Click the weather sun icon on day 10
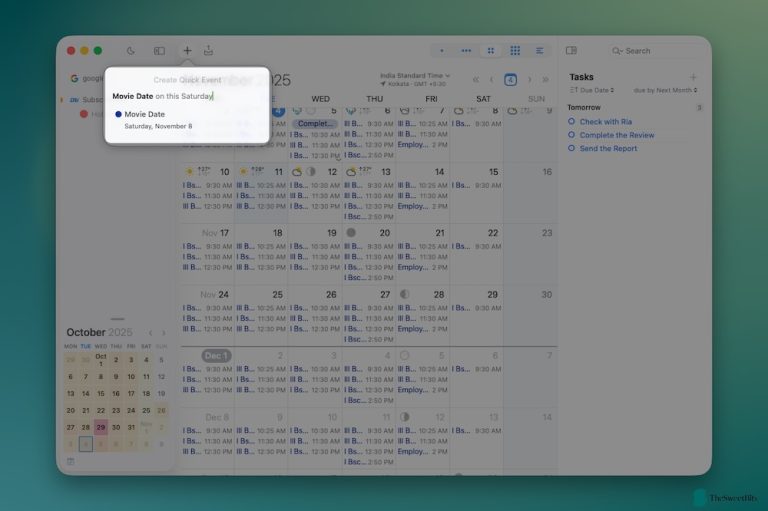This screenshot has height=511, width=768. click(x=189, y=172)
